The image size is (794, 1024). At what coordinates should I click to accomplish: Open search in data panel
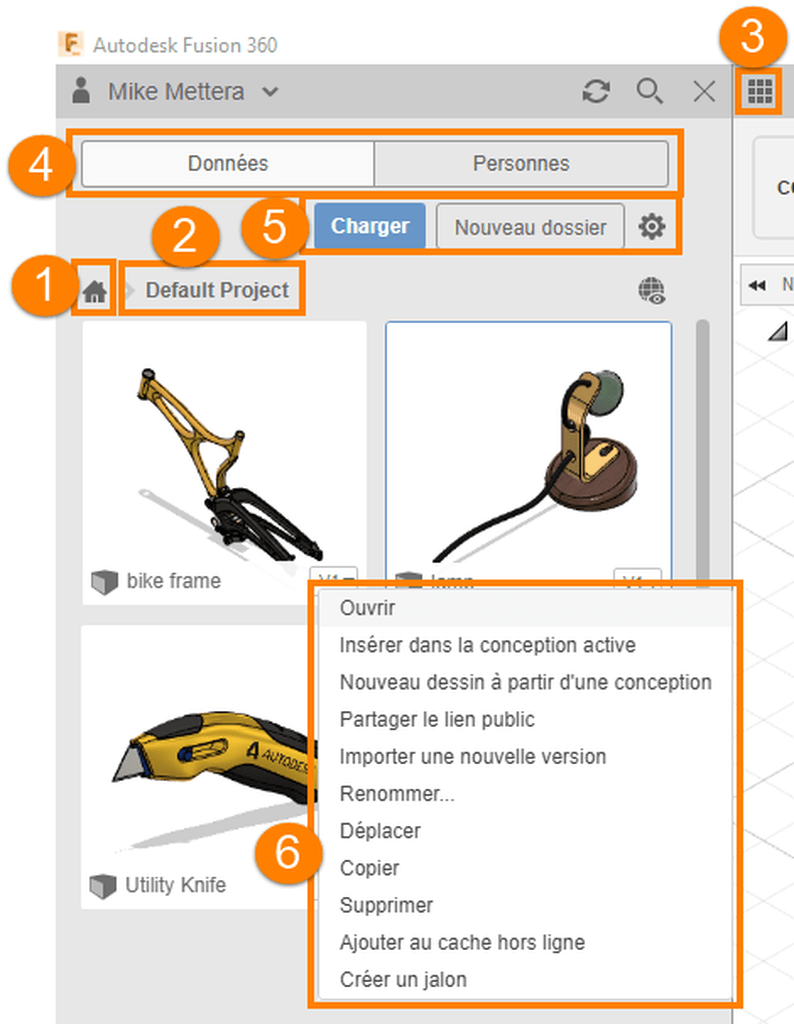coord(650,91)
